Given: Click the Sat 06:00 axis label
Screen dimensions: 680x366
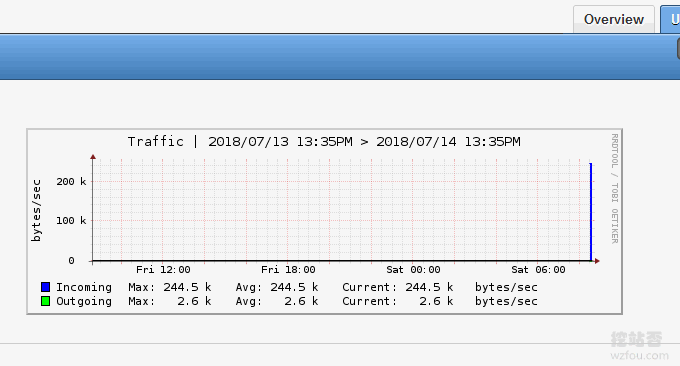Looking at the screenshot, I should click(x=538, y=270).
